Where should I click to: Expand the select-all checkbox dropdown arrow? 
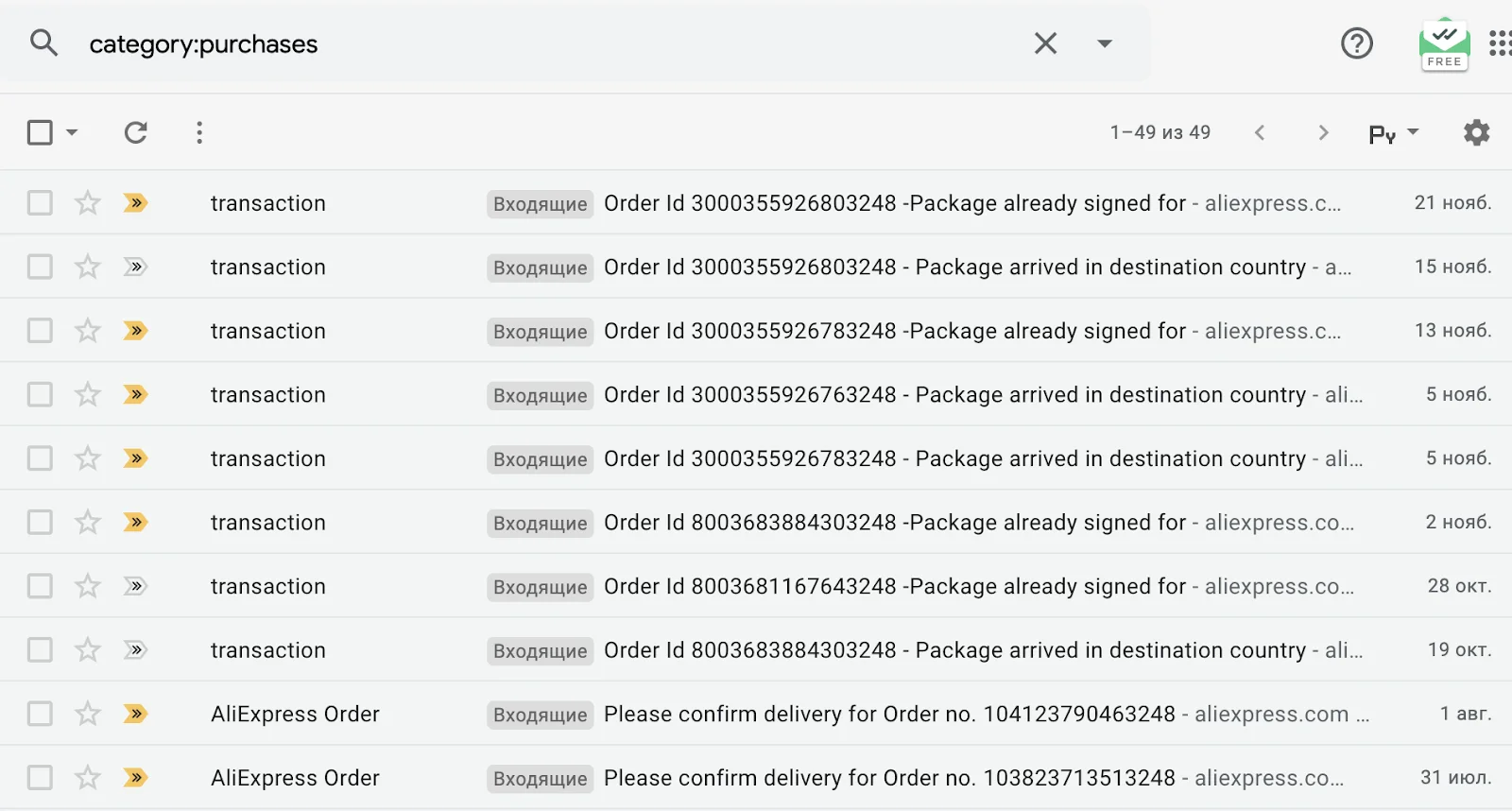coord(72,132)
